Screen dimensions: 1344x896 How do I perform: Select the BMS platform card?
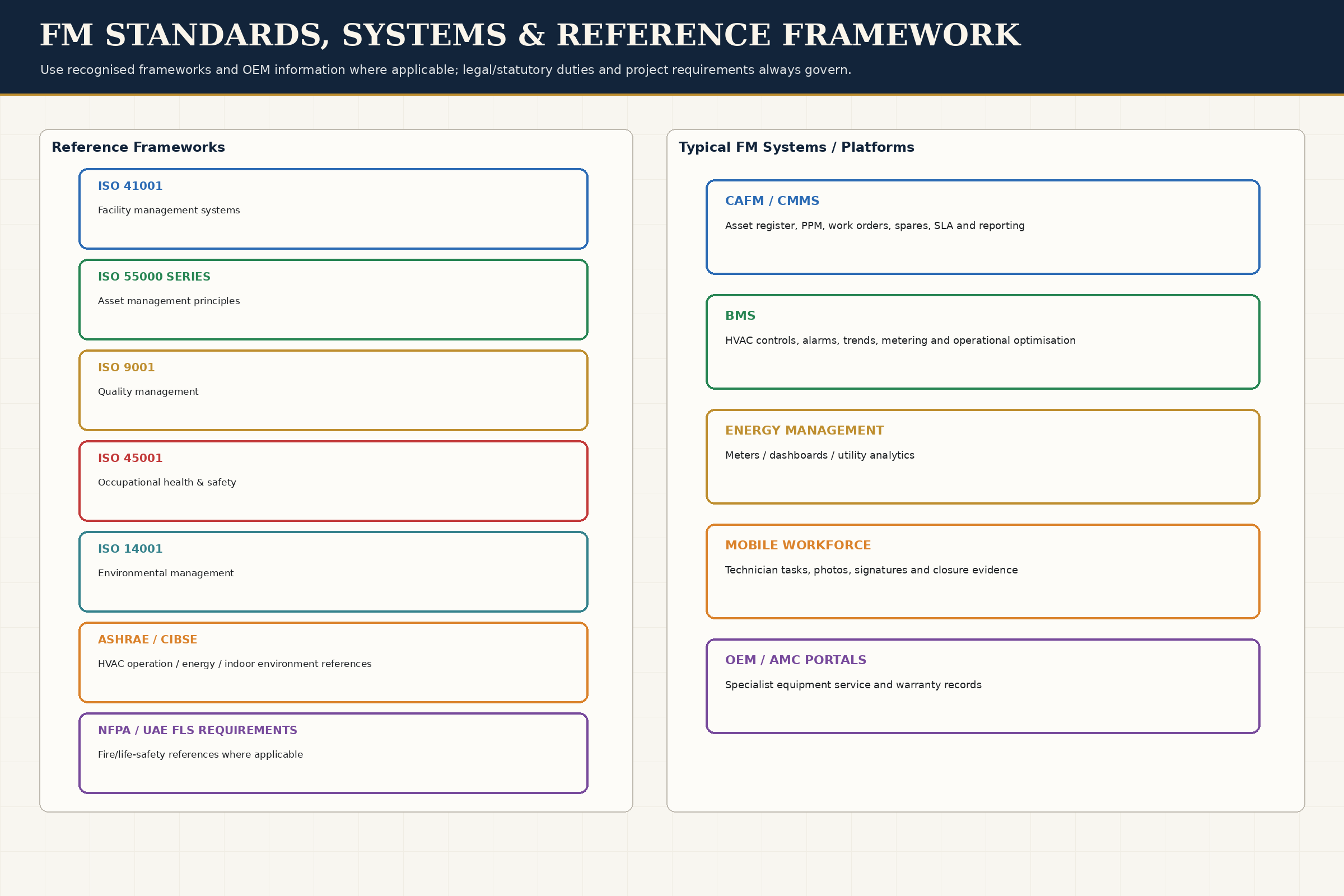pyautogui.click(x=983, y=342)
